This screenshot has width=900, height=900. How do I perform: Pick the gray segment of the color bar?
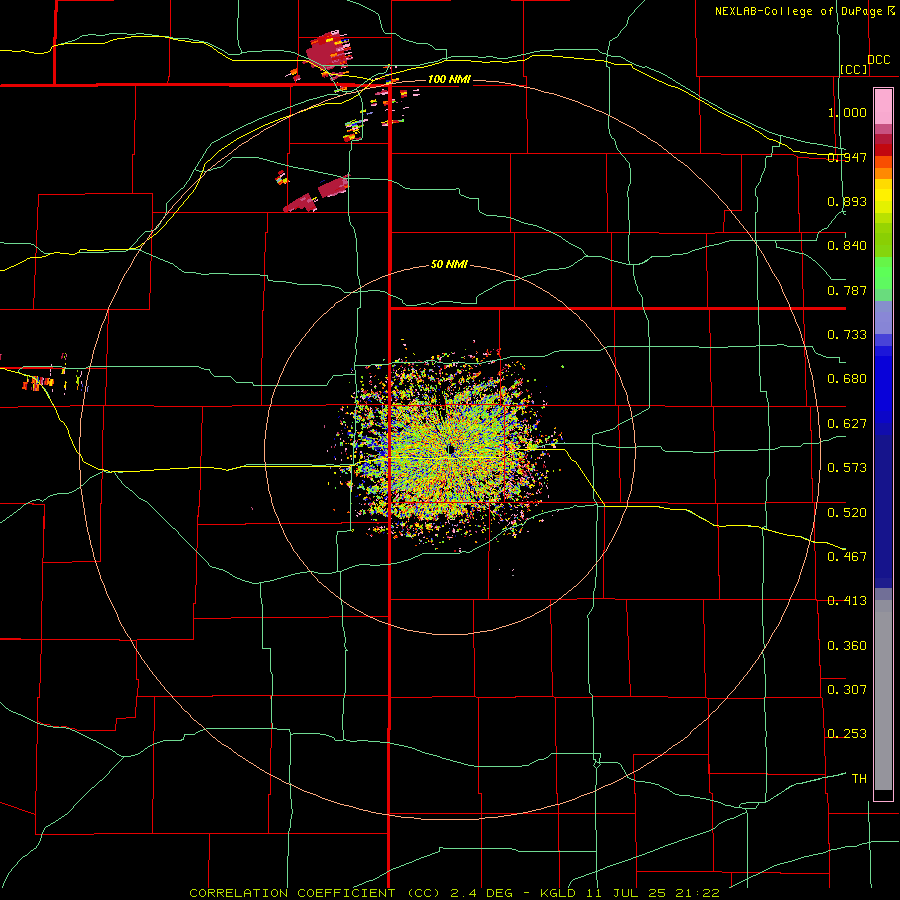(883, 695)
